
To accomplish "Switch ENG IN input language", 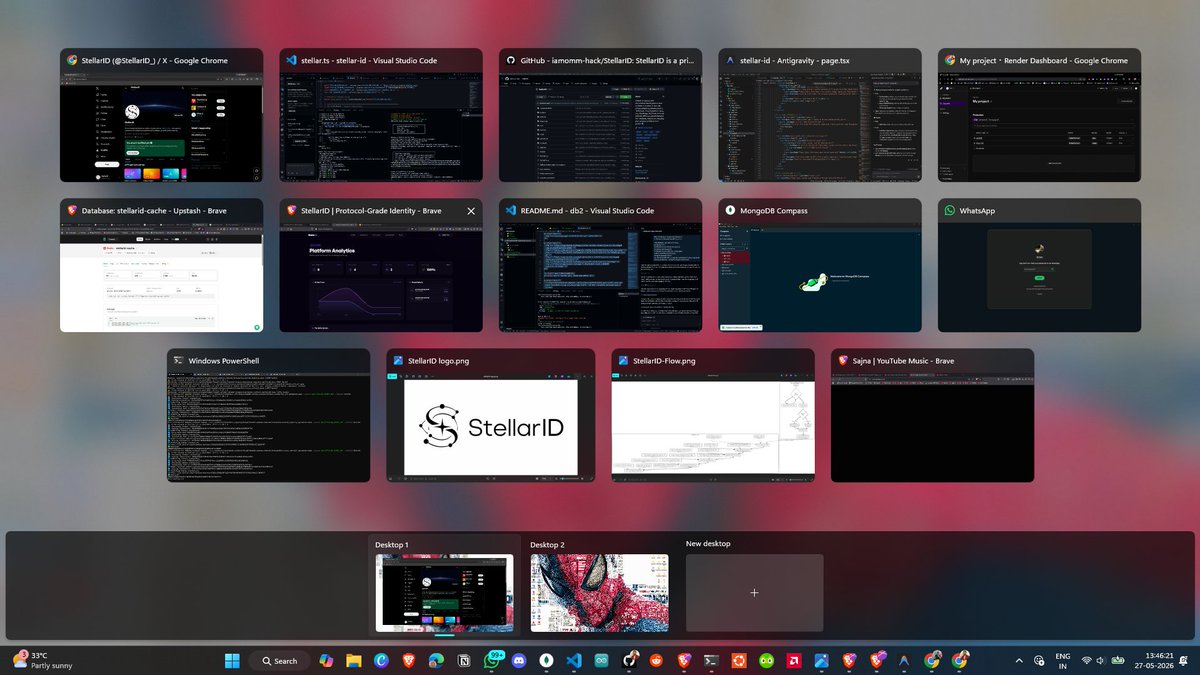I will [1063, 660].
